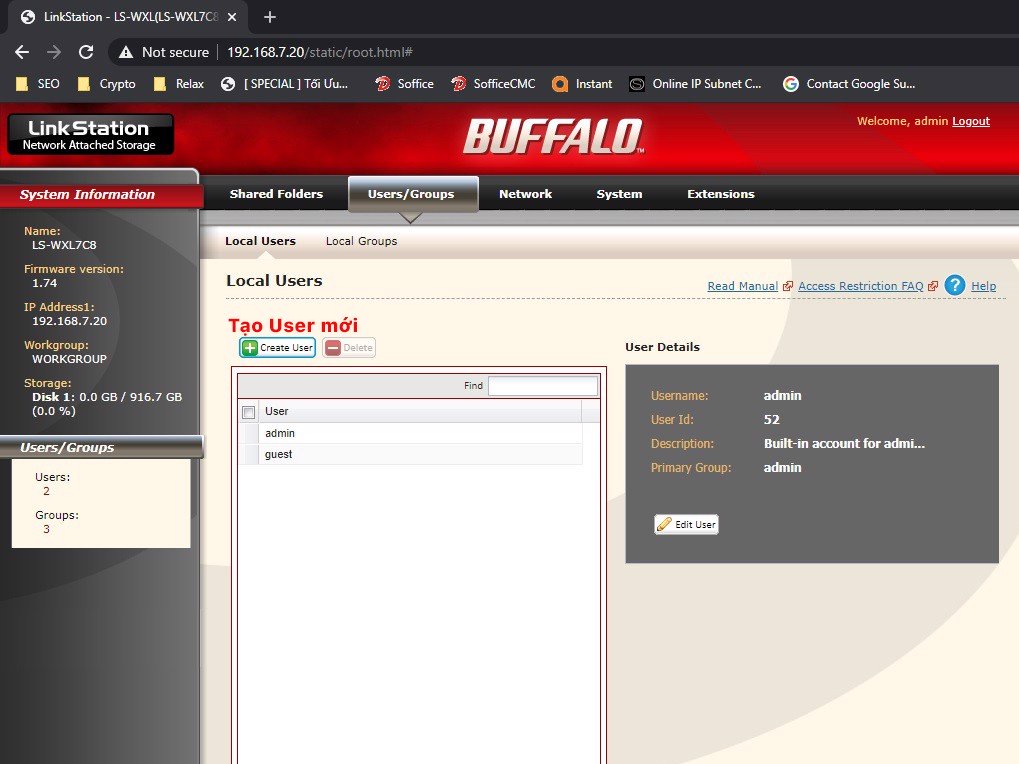The image size is (1019, 764).
Task: Close the LinkStation browser tab
Action: coord(232,17)
